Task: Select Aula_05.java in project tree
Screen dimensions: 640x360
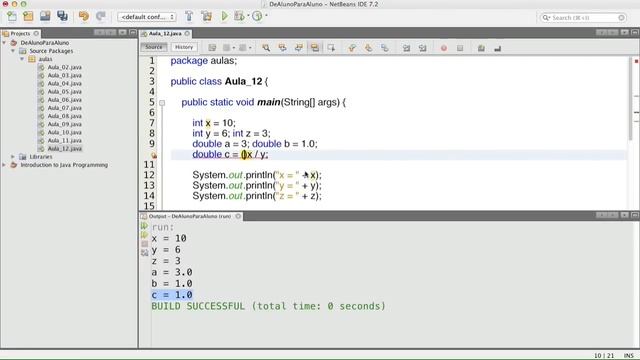Action: coord(64,91)
